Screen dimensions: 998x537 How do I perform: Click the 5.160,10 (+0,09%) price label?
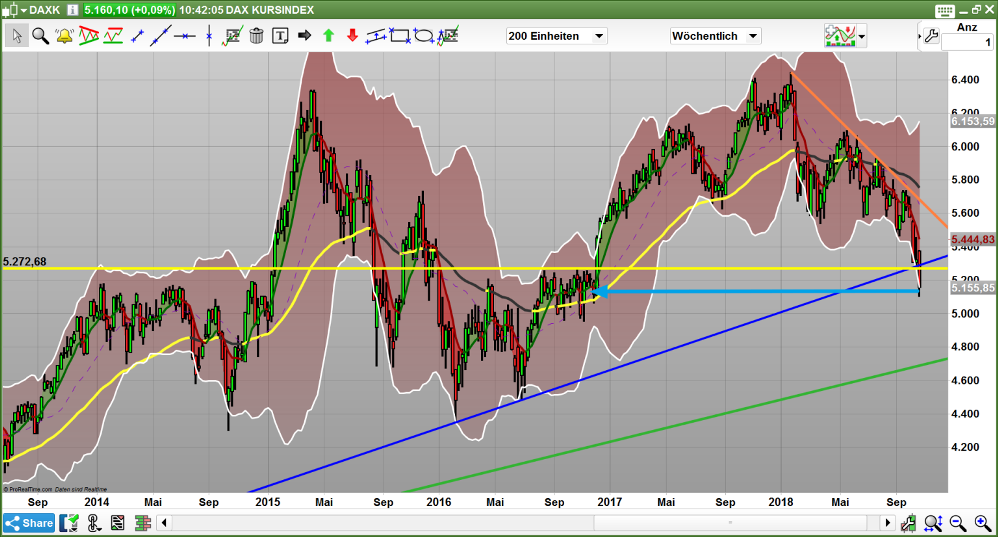click(129, 10)
